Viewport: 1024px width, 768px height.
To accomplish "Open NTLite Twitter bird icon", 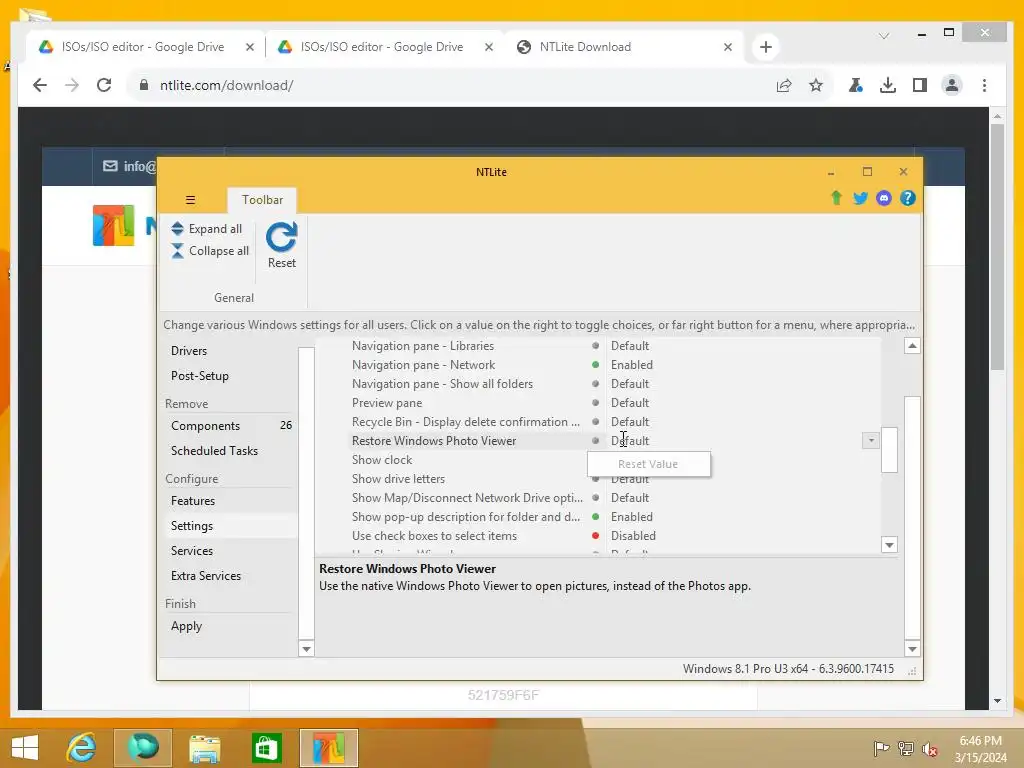I will point(860,198).
